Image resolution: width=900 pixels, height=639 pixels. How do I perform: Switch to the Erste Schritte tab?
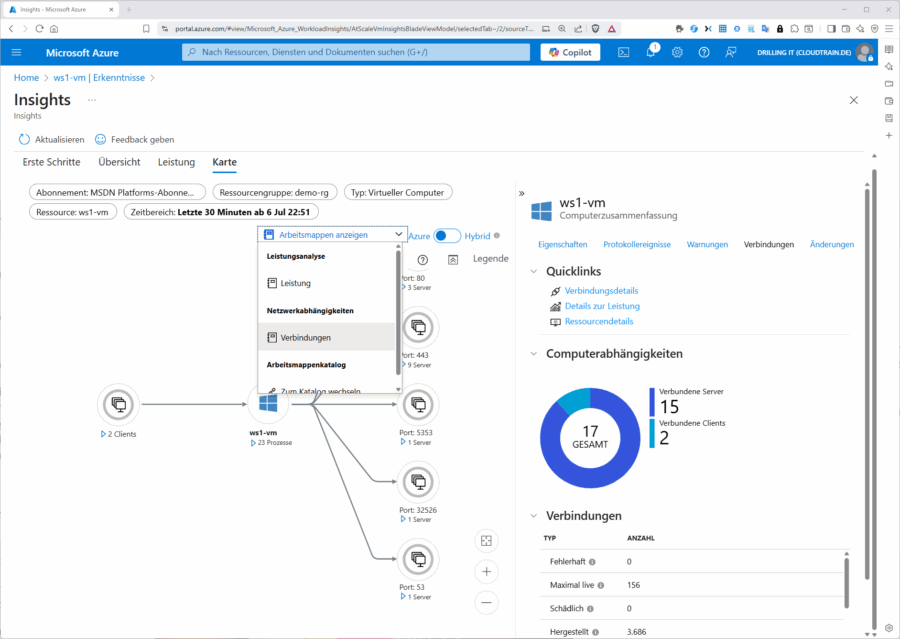52,162
